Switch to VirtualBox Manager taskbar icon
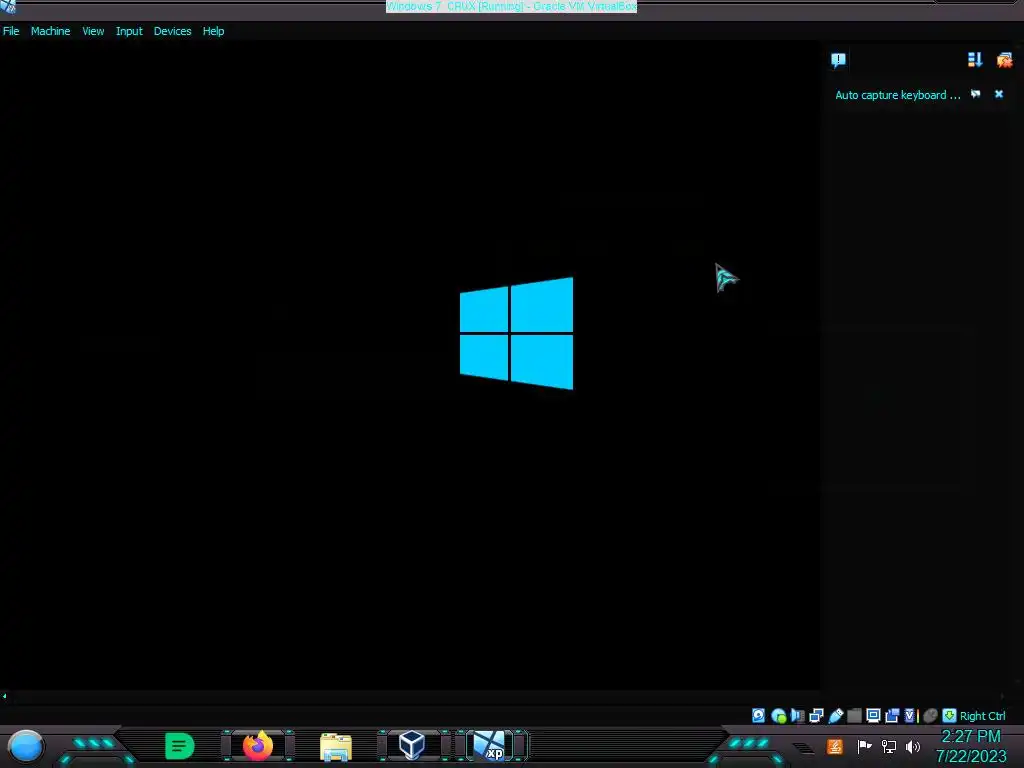Image resolution: width=1024 pixels, height=768 pixels. (412, 745)
